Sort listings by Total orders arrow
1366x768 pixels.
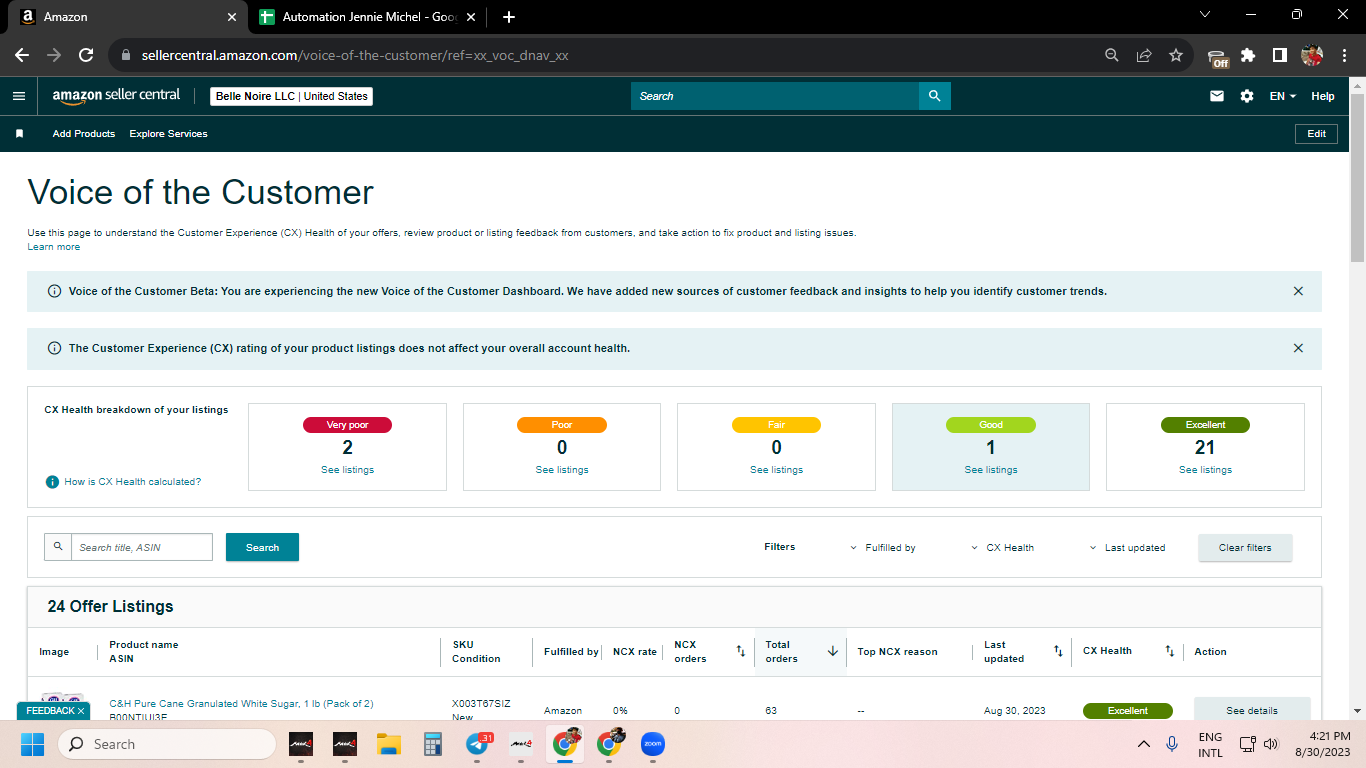tap(832, 651)
